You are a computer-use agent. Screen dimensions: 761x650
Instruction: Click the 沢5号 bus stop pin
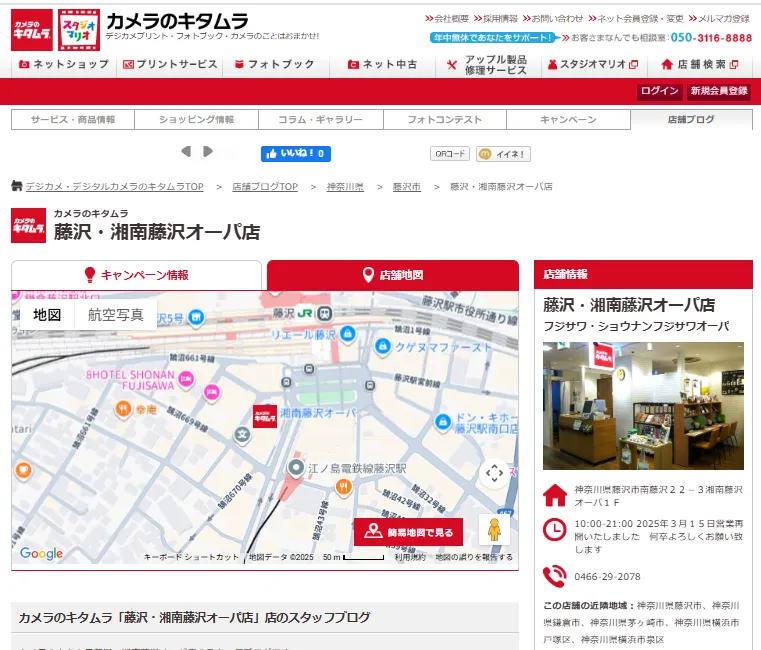click(x=196, y=318)
